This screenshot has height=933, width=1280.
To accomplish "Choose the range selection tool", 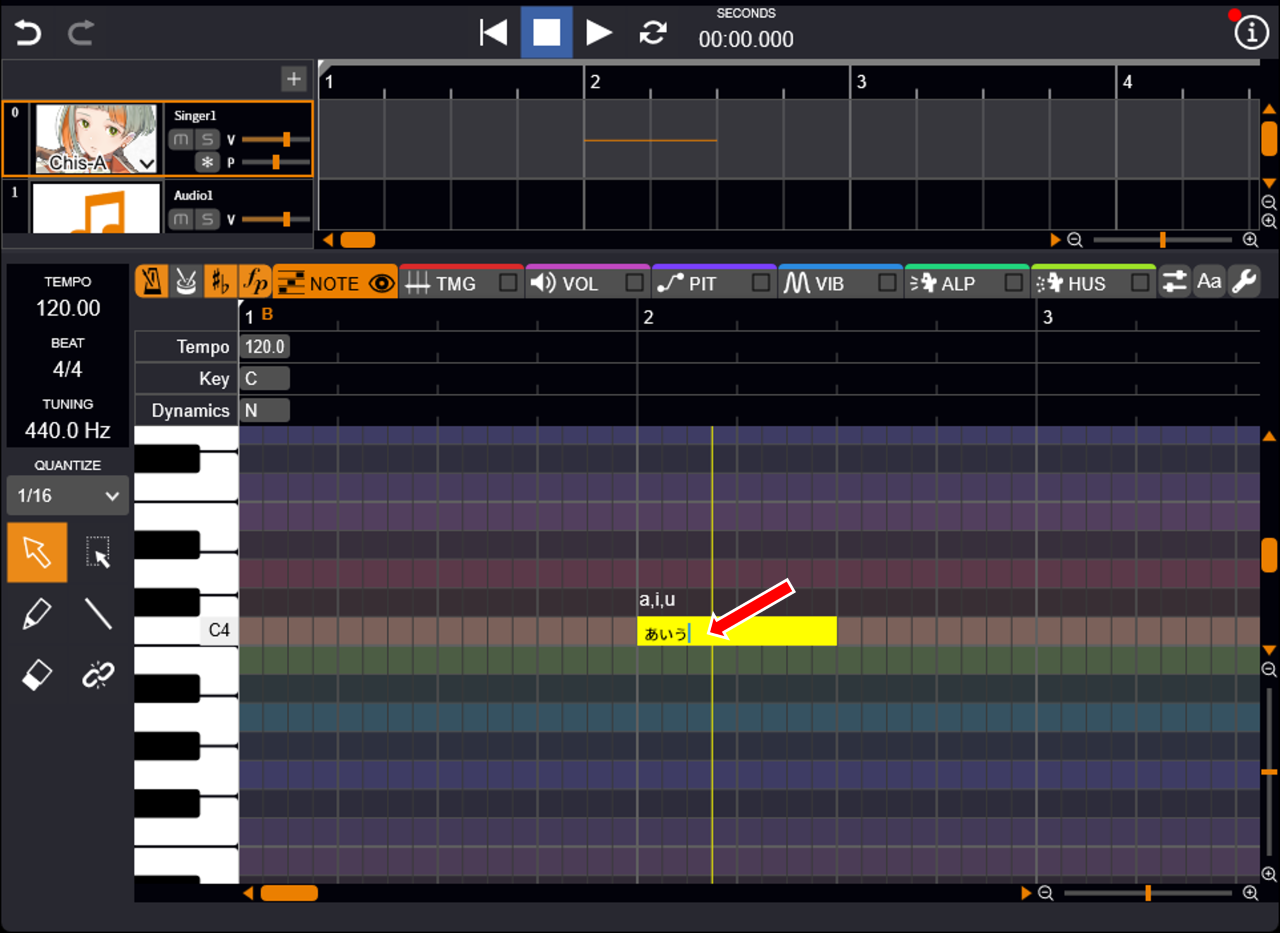I will (x=98, y=552).
